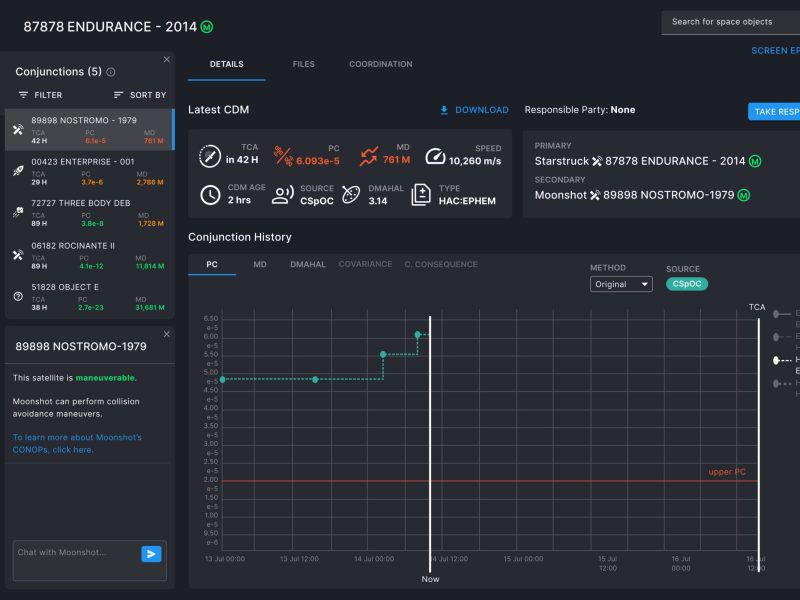800x600 pixels.
Task: Click the info icon beside Conjunctions (5)
Action: [111, 72]
